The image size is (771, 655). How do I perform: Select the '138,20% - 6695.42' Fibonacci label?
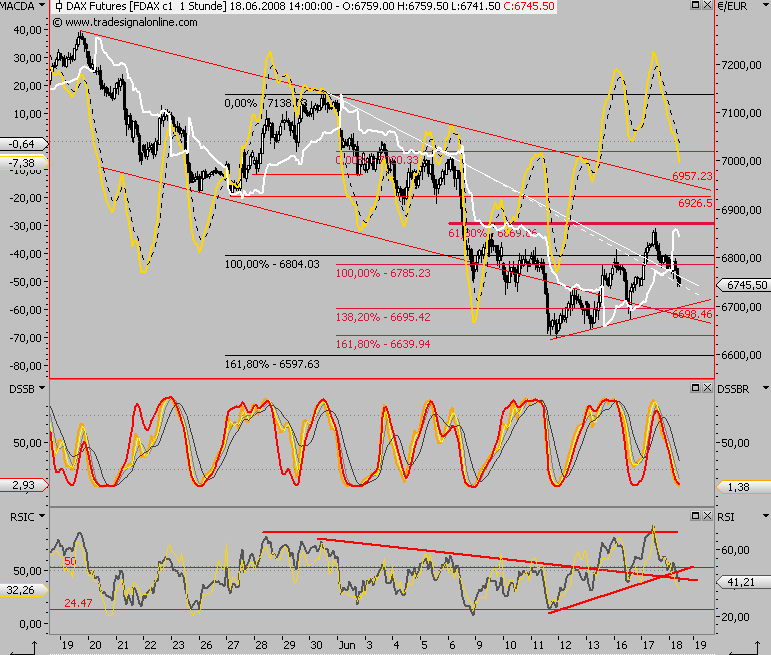(x=383, y=318)
